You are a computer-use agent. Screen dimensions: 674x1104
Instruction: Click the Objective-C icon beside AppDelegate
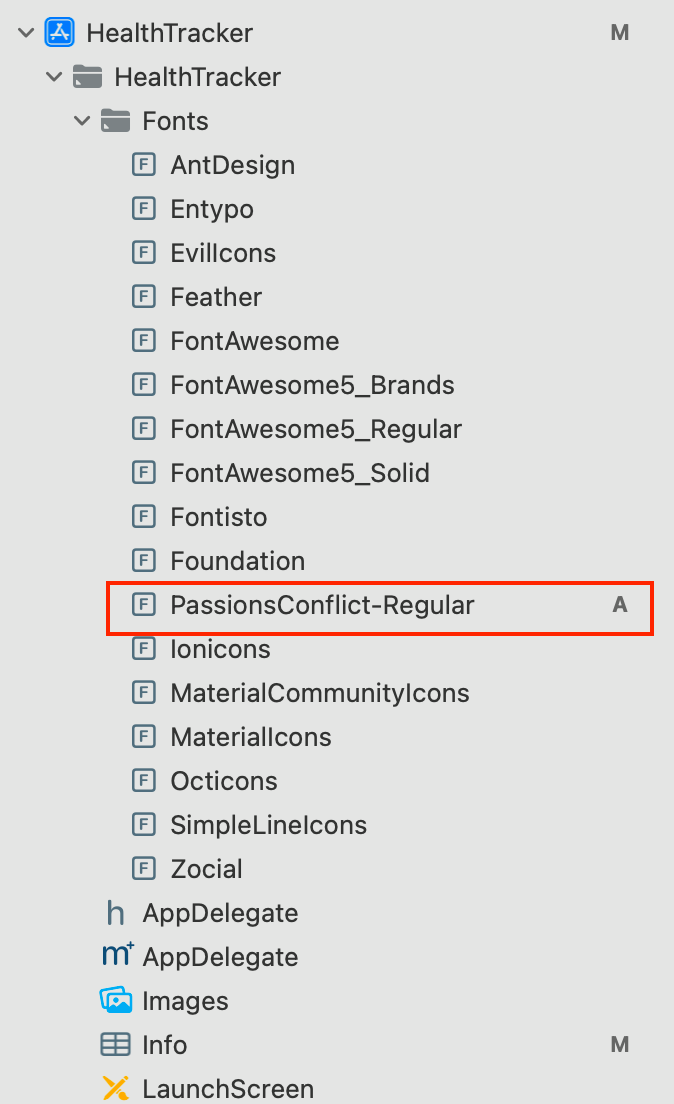pyautogui.click(x=115, y=956)
